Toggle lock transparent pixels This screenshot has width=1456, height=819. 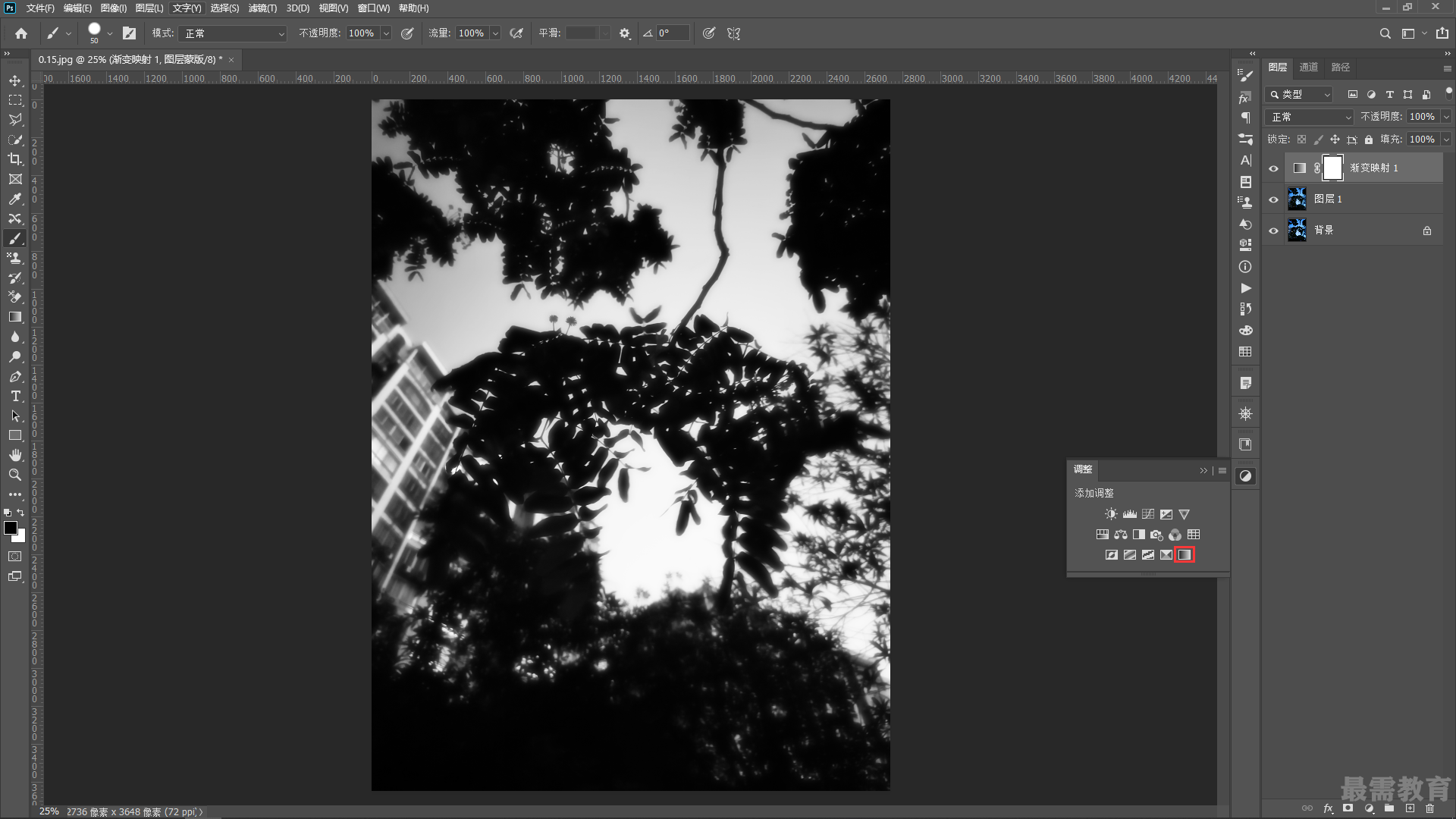[1301, 140]
